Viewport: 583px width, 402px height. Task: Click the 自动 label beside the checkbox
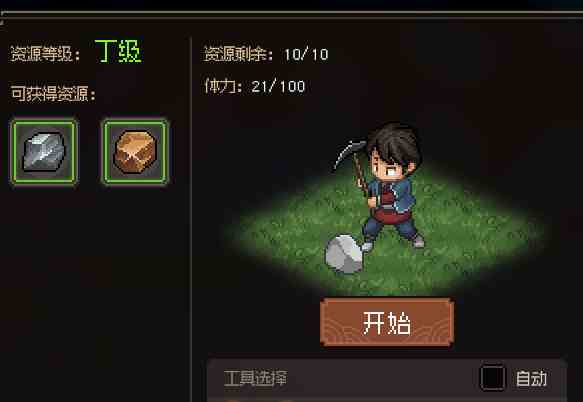point(531,379)
